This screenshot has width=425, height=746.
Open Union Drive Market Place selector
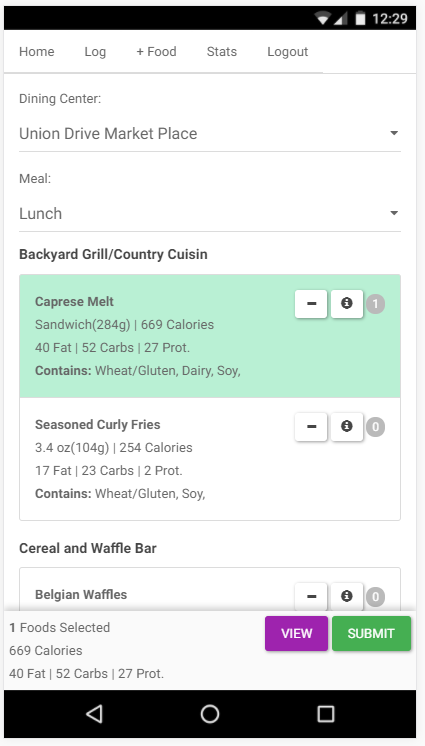pyautogui.click(x=210, y=134)
